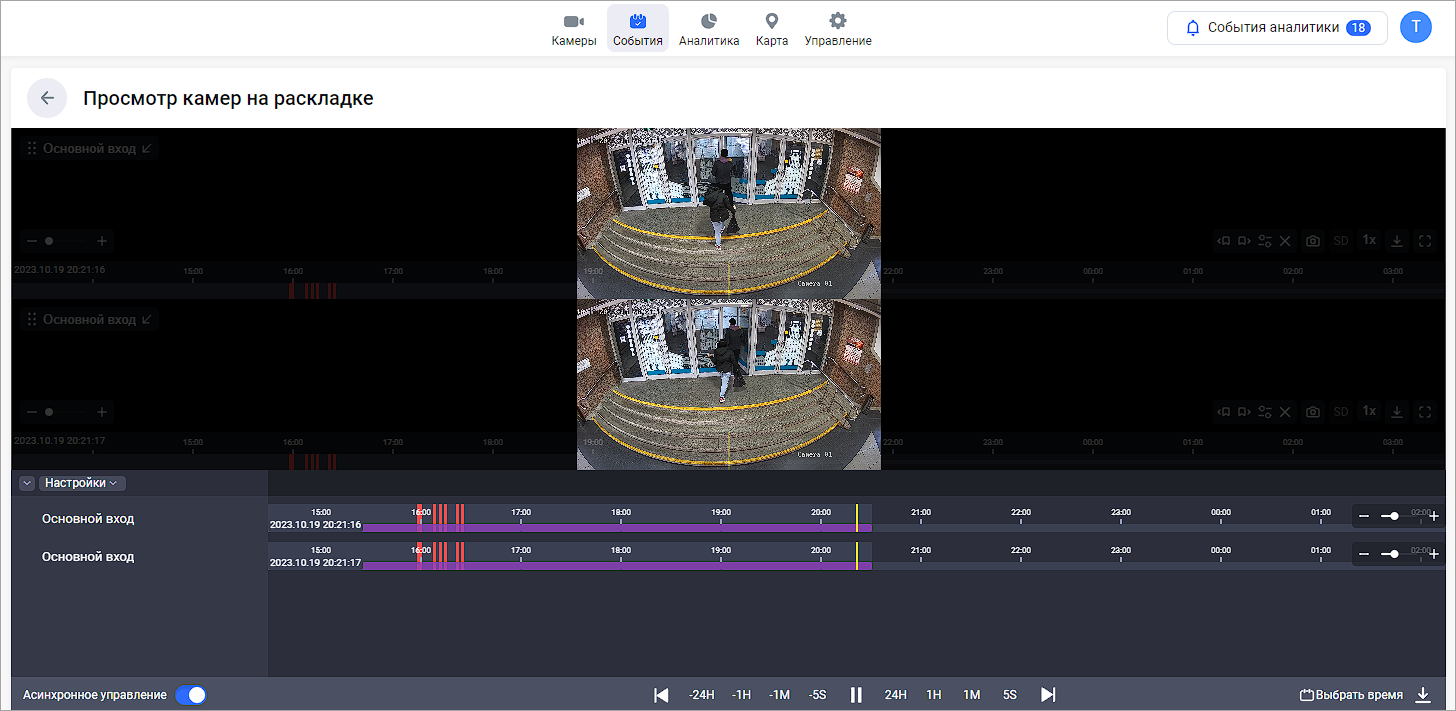Enter fullscreen on the top camera
The image size is (1456, 711).
coord(1426,241)
